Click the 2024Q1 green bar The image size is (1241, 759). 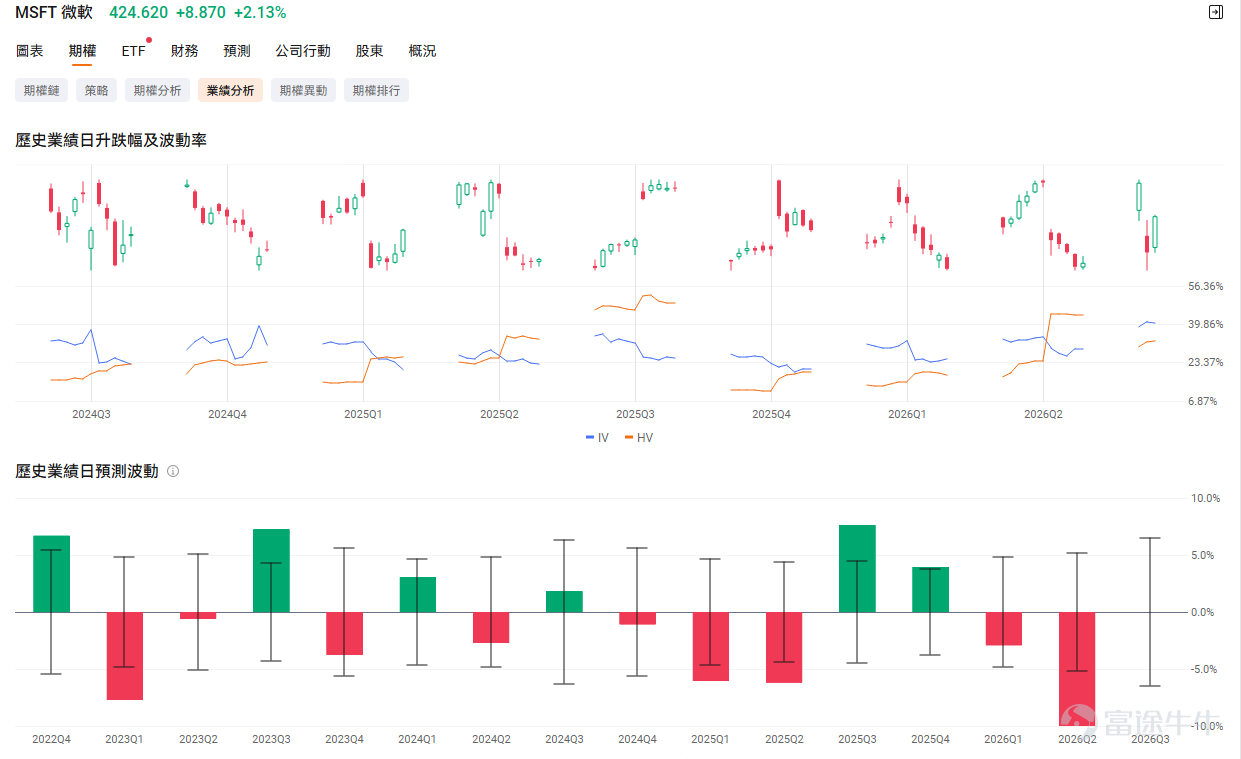tap(418, 594)
